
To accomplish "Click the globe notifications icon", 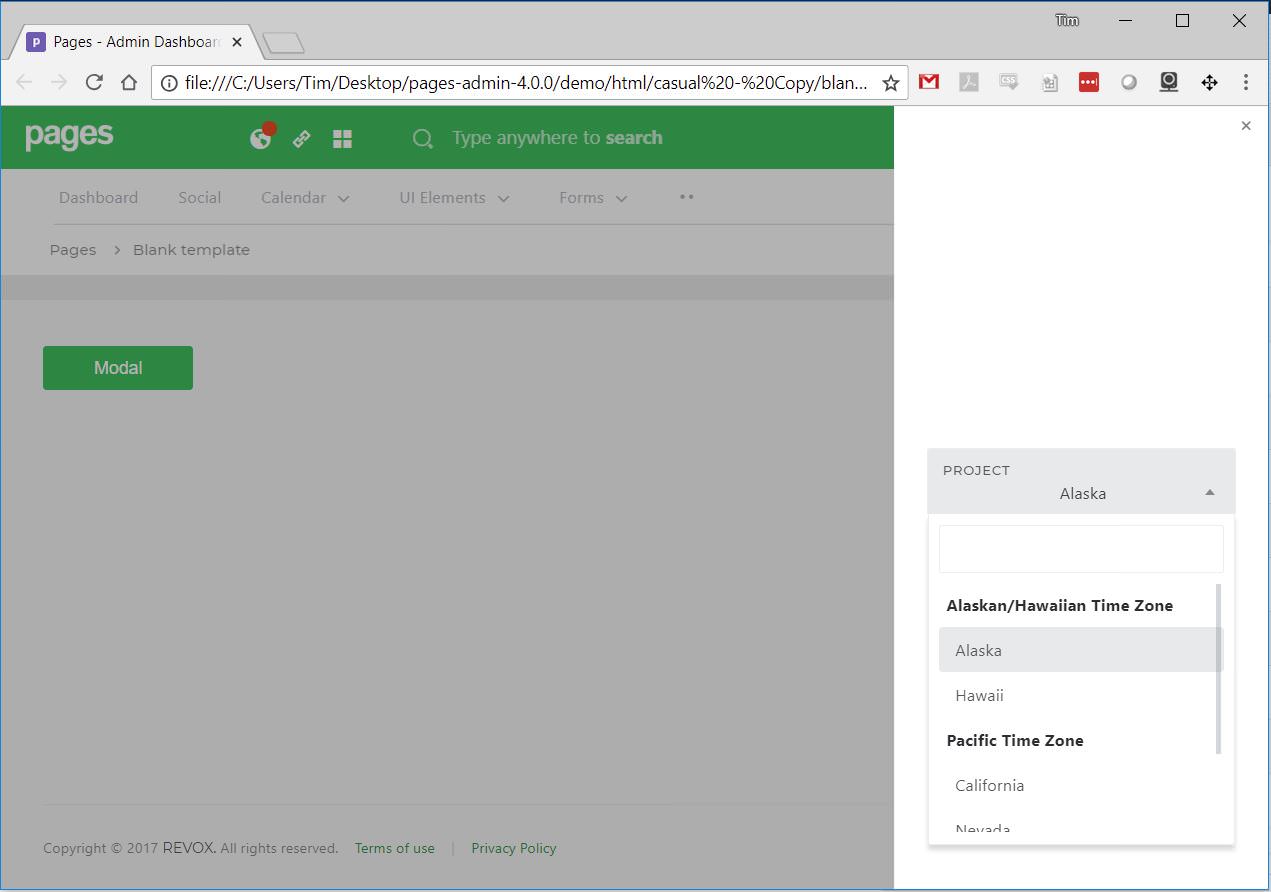I will pyautogui.click(x=261, y=138).
